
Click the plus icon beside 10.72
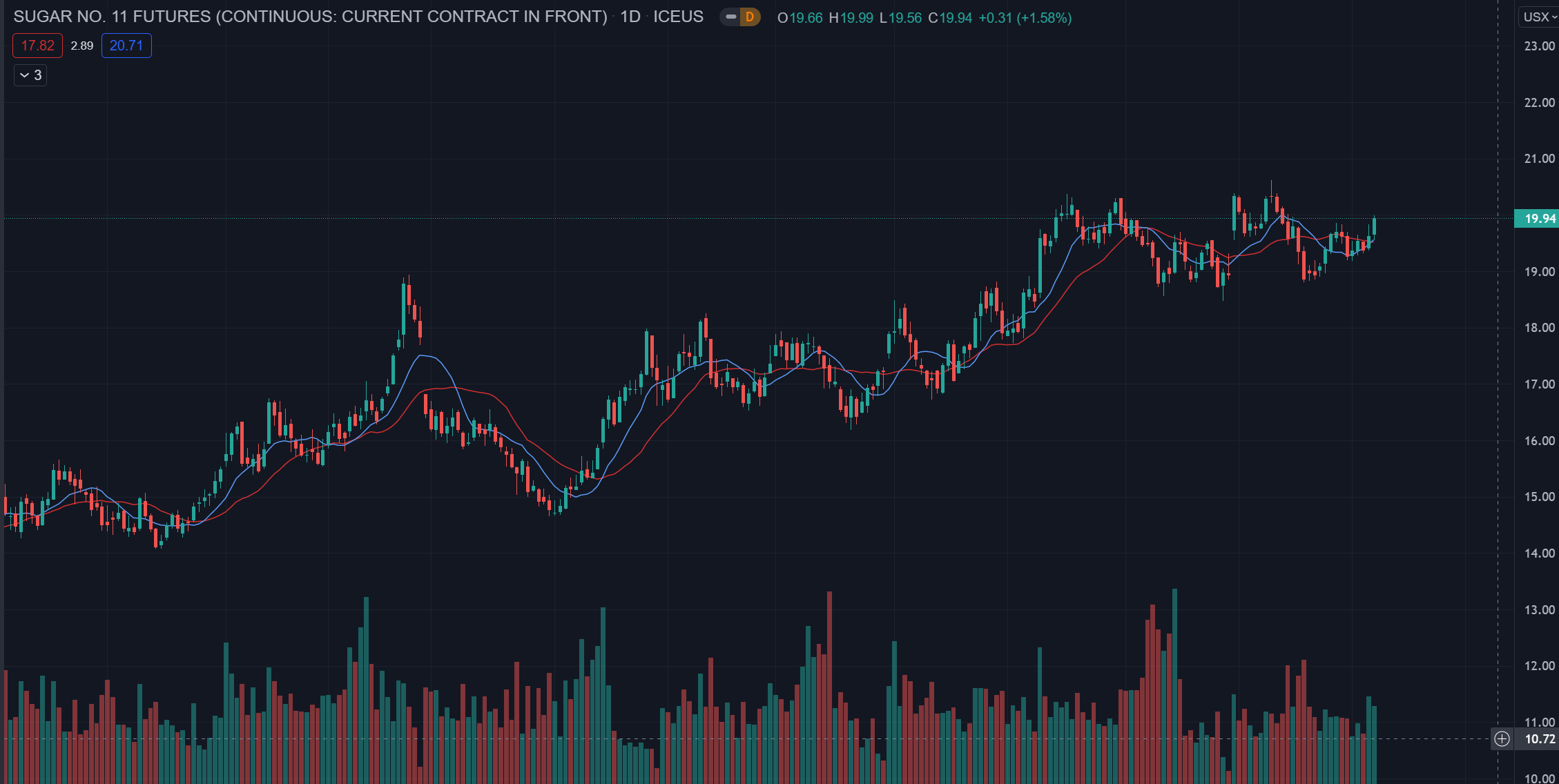(x=1502, y=739)
